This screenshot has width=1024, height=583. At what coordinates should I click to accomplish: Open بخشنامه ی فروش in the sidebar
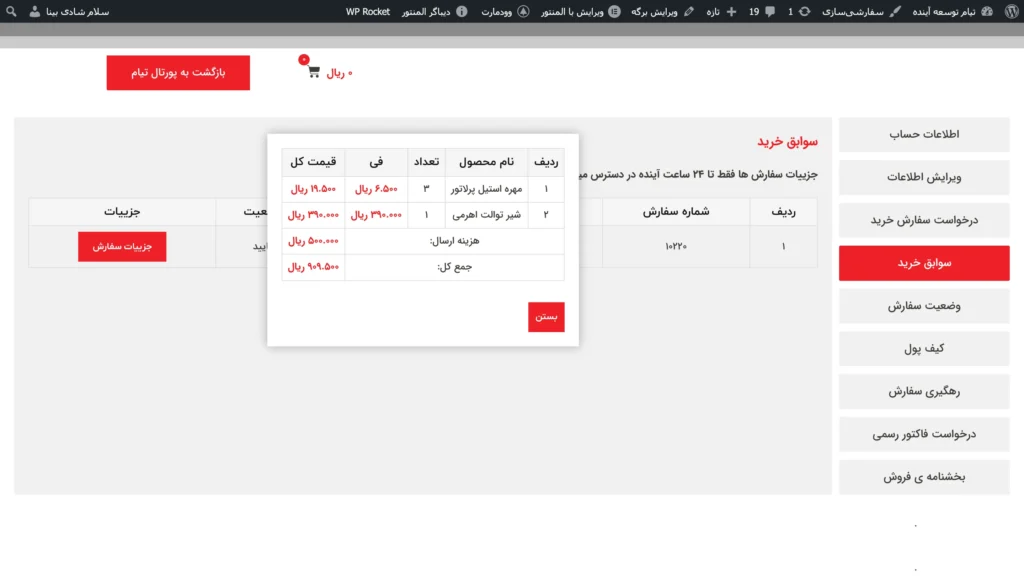tap(924, 477)
